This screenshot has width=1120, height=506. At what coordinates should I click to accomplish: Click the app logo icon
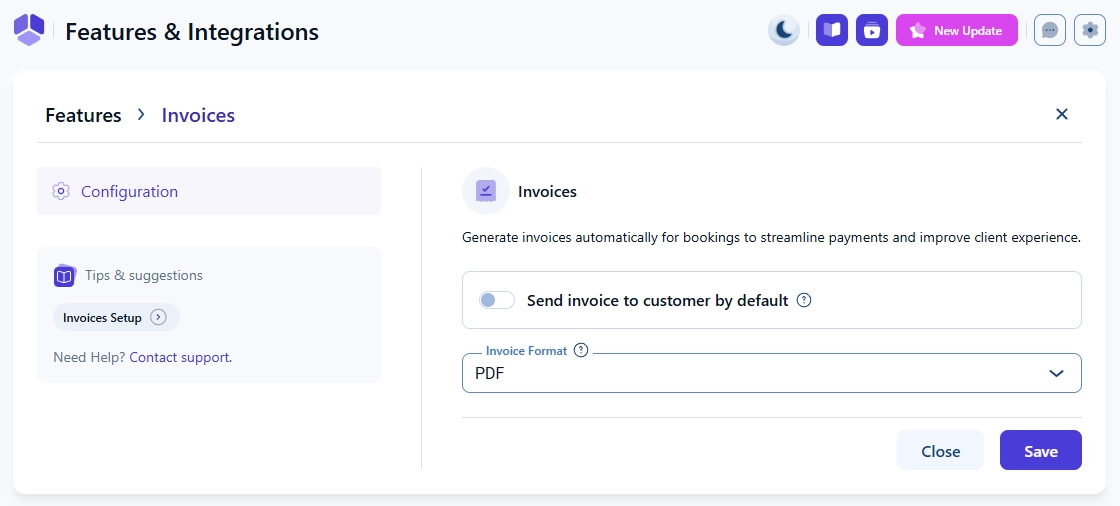point(29,30)
